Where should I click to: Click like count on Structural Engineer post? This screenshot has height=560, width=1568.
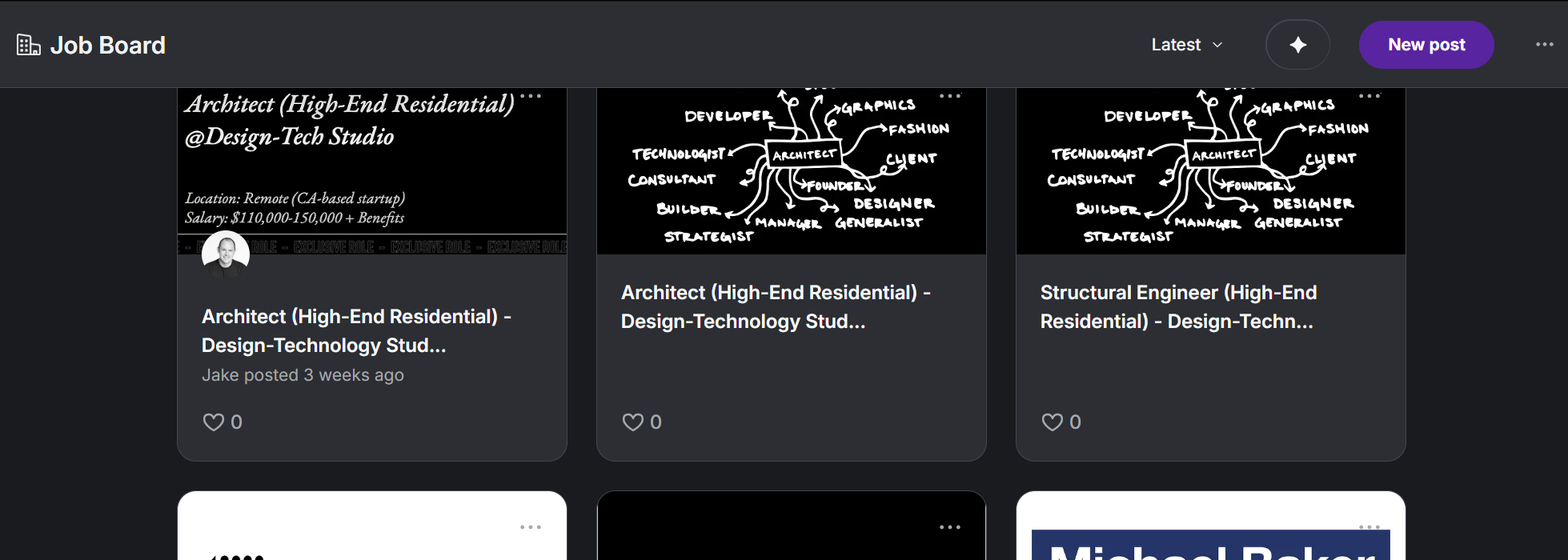1075,422
